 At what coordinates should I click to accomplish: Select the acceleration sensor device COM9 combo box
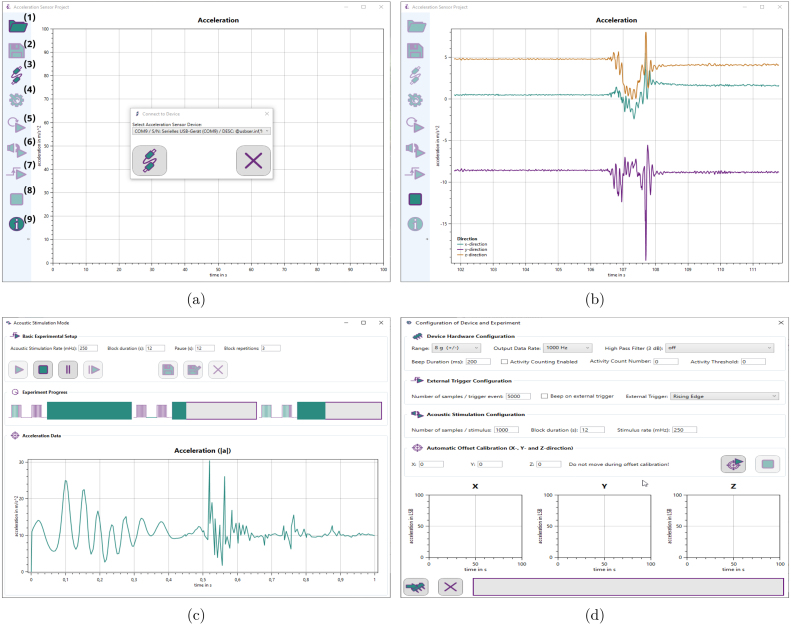[x=201, y=131]
